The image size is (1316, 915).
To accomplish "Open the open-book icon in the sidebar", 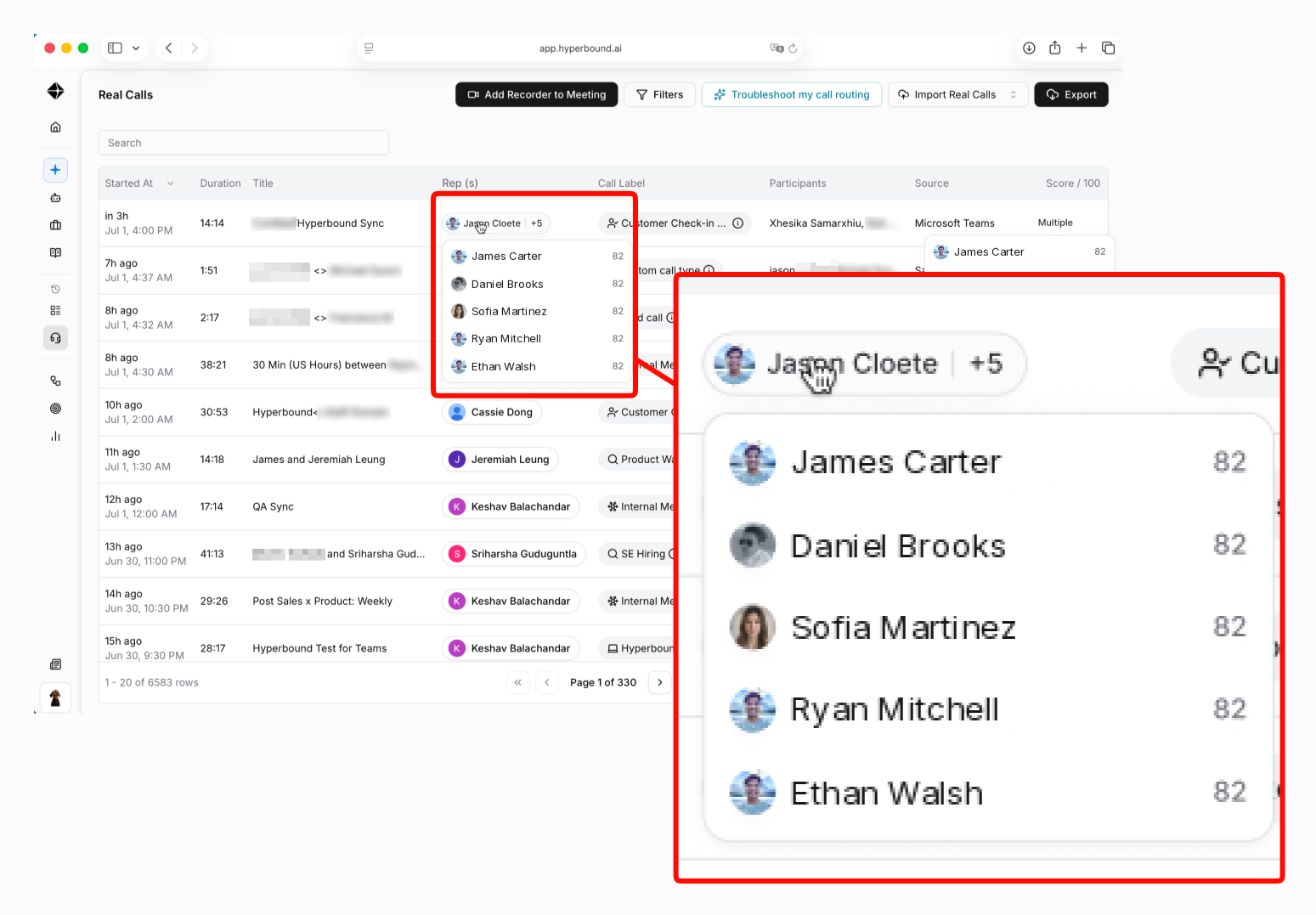I will 55,252.
